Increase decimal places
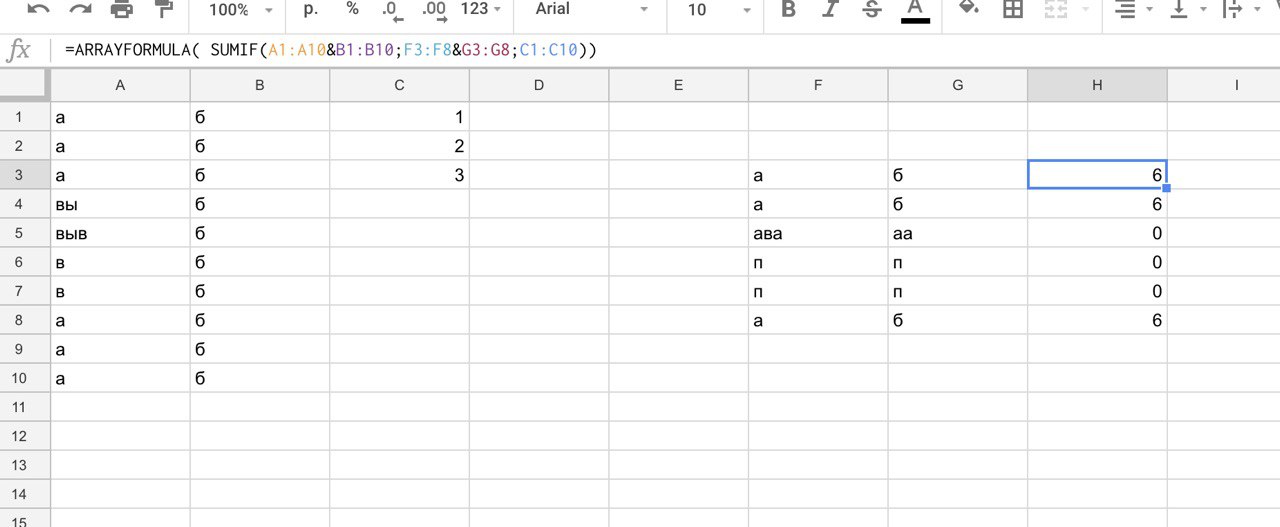The image size is (1280, 527). click(434, 10)
